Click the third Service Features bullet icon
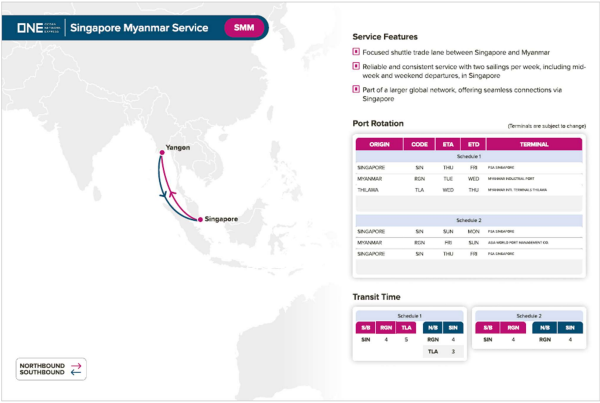 click(355, 88)
